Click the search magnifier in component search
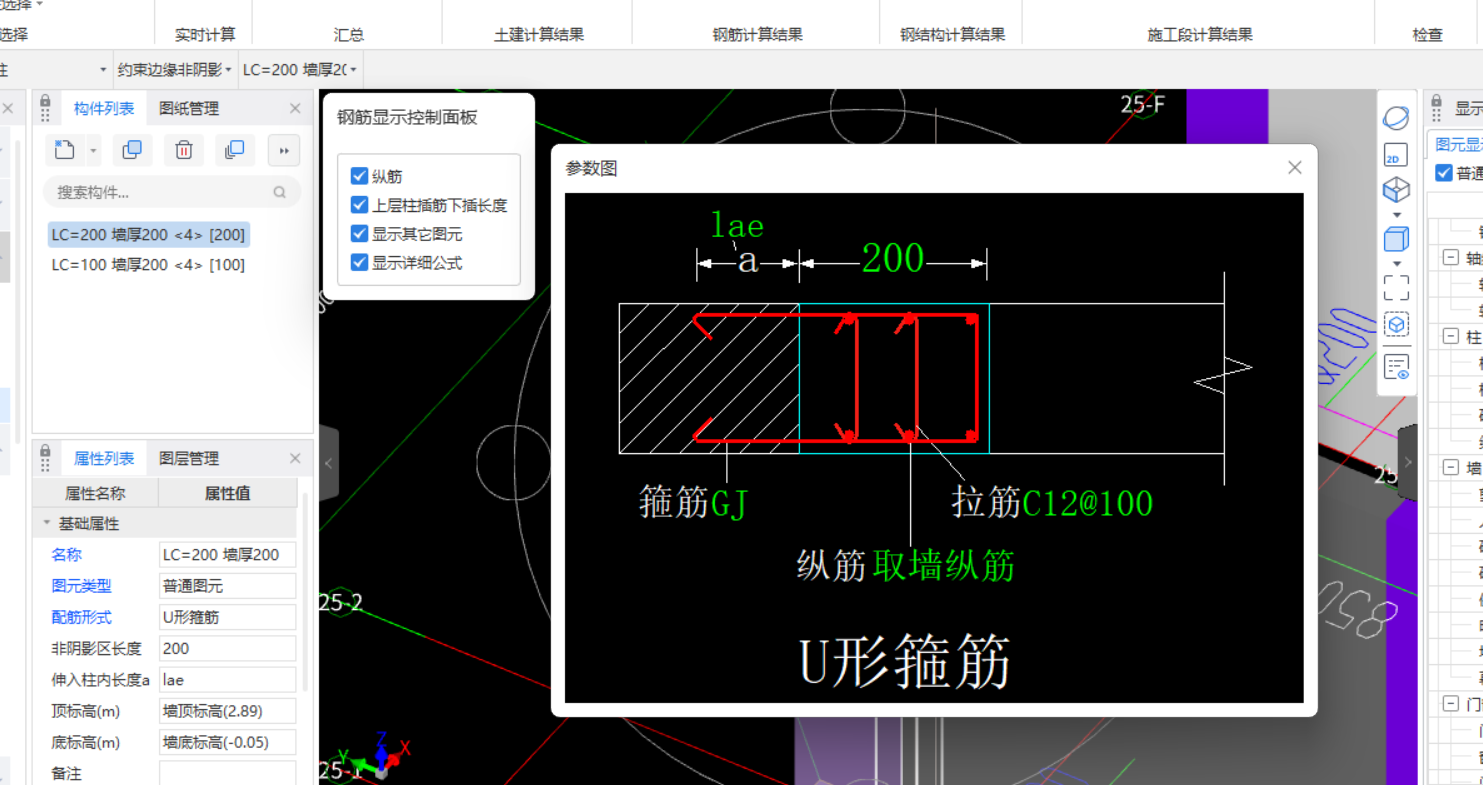The height and width of the screenshot is (785, 1483). coord(280,192)
